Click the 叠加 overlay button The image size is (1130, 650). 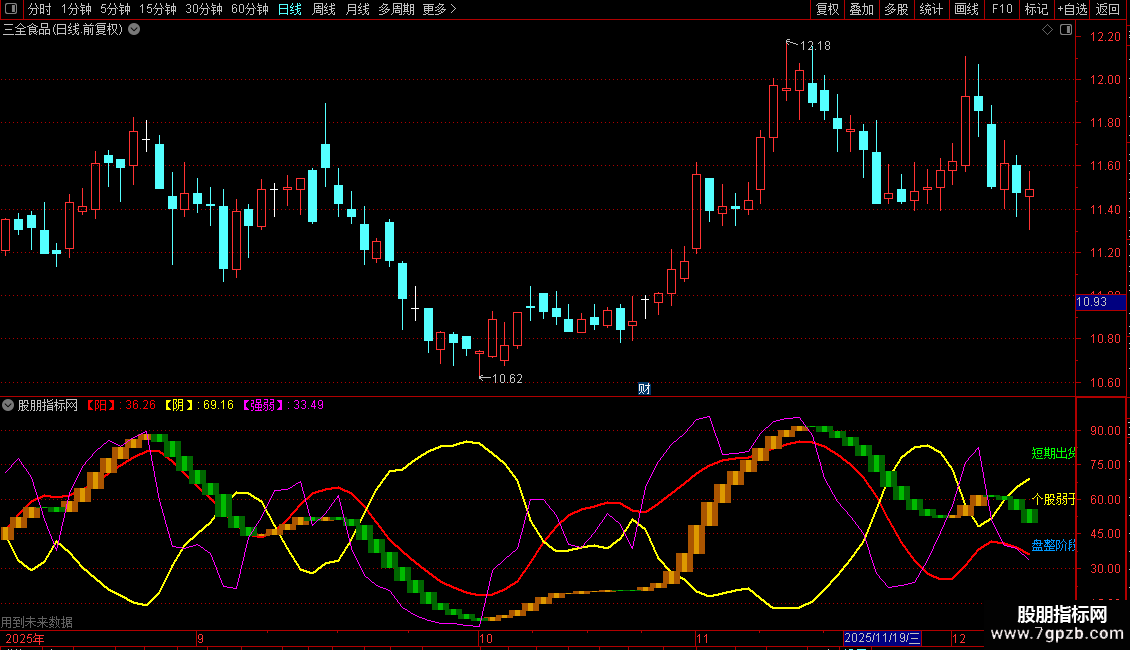coord(861,9)
